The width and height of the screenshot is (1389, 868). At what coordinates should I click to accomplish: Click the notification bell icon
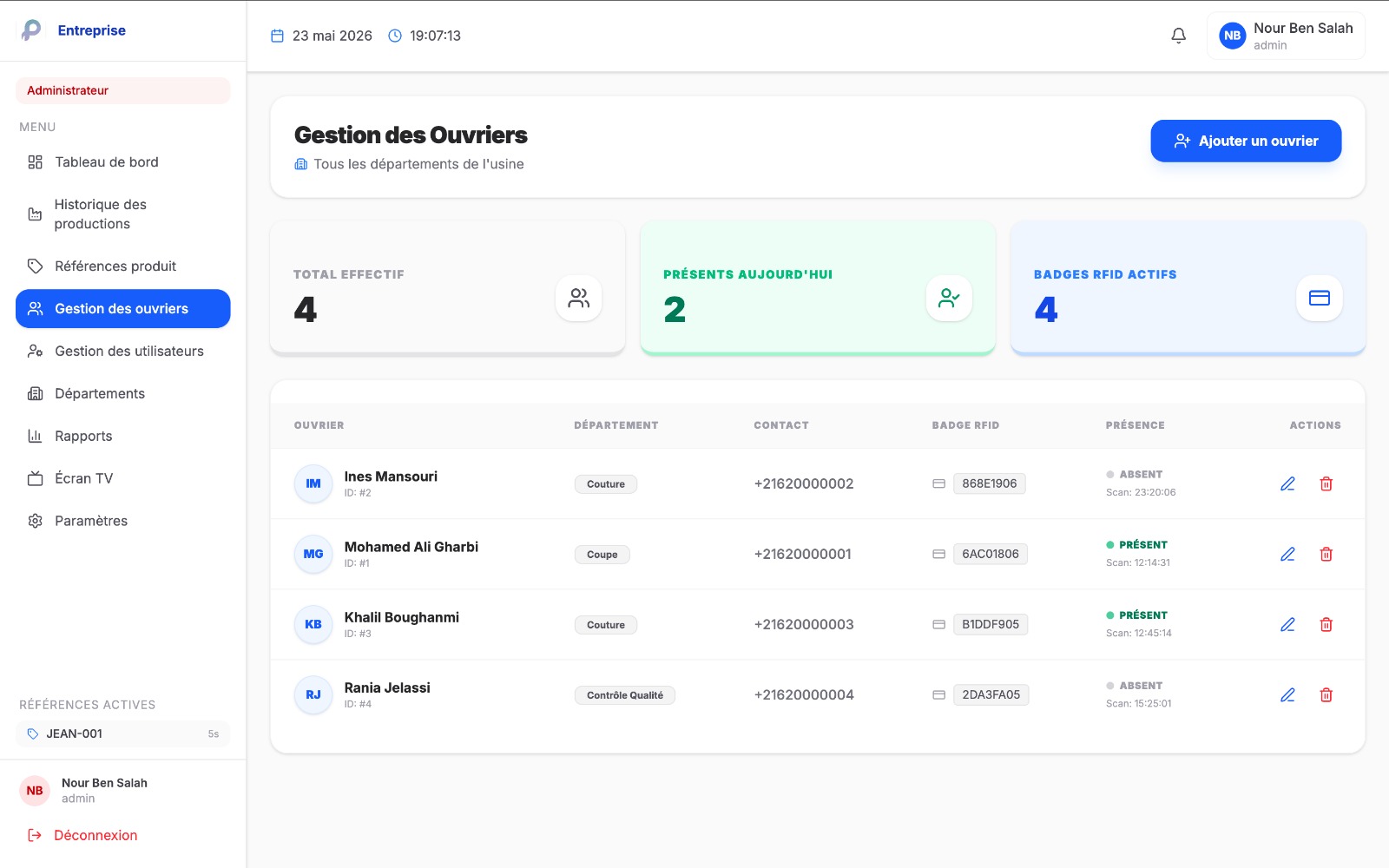point(1178,36)
